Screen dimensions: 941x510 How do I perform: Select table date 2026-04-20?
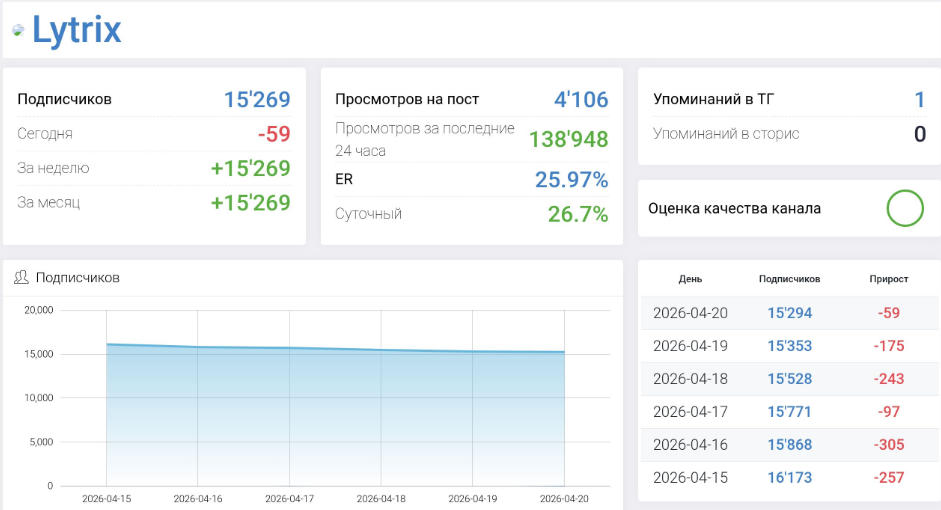pos(690,313)
